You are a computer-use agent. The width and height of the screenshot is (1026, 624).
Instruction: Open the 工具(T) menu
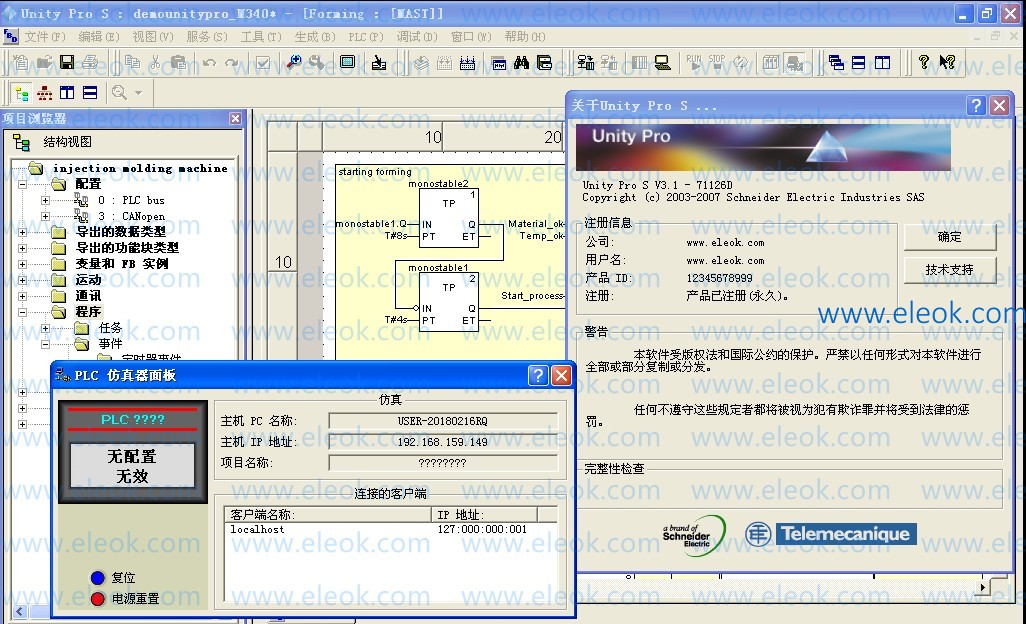tap(261, 37)
